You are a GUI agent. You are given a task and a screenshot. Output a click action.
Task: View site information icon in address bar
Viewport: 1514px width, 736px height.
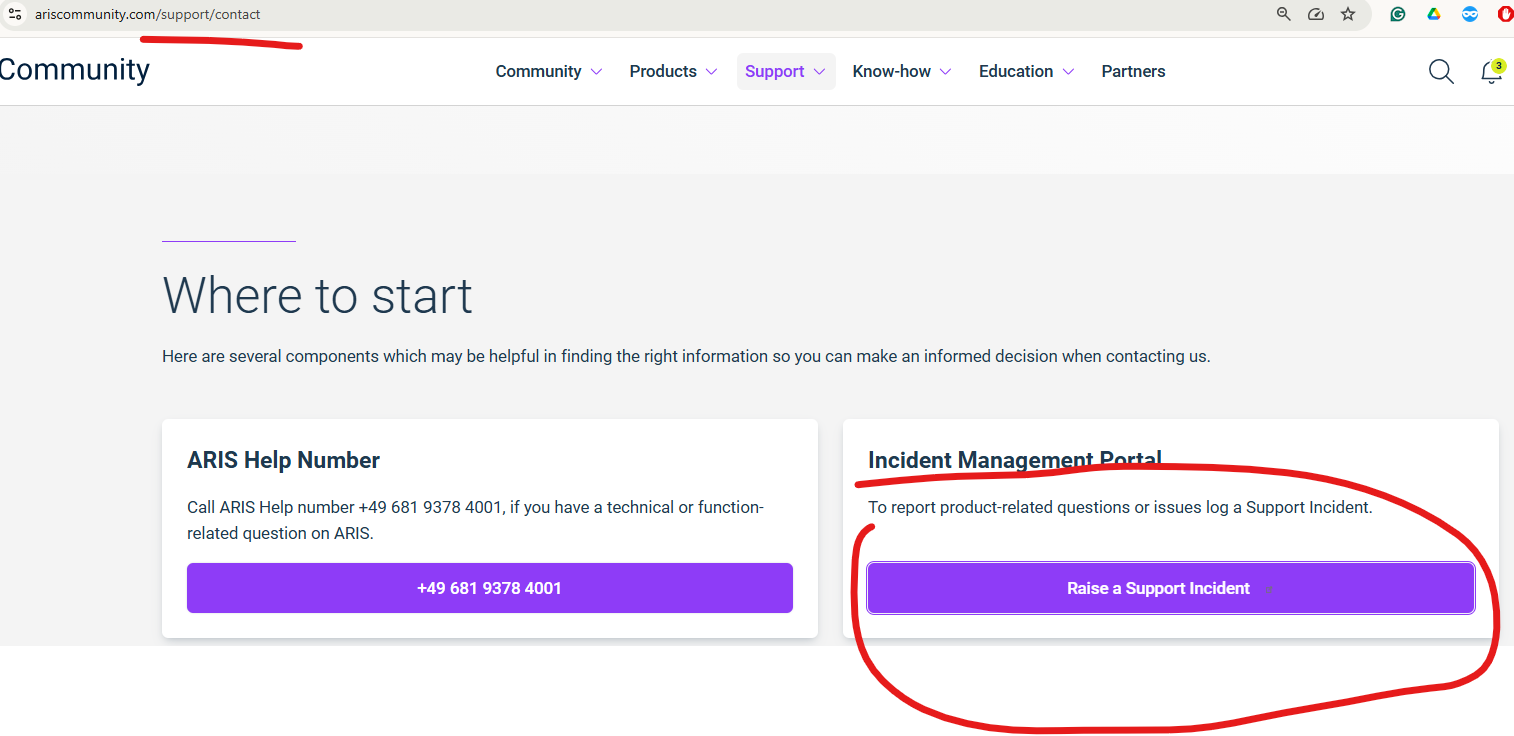click(x=14, y=14)
